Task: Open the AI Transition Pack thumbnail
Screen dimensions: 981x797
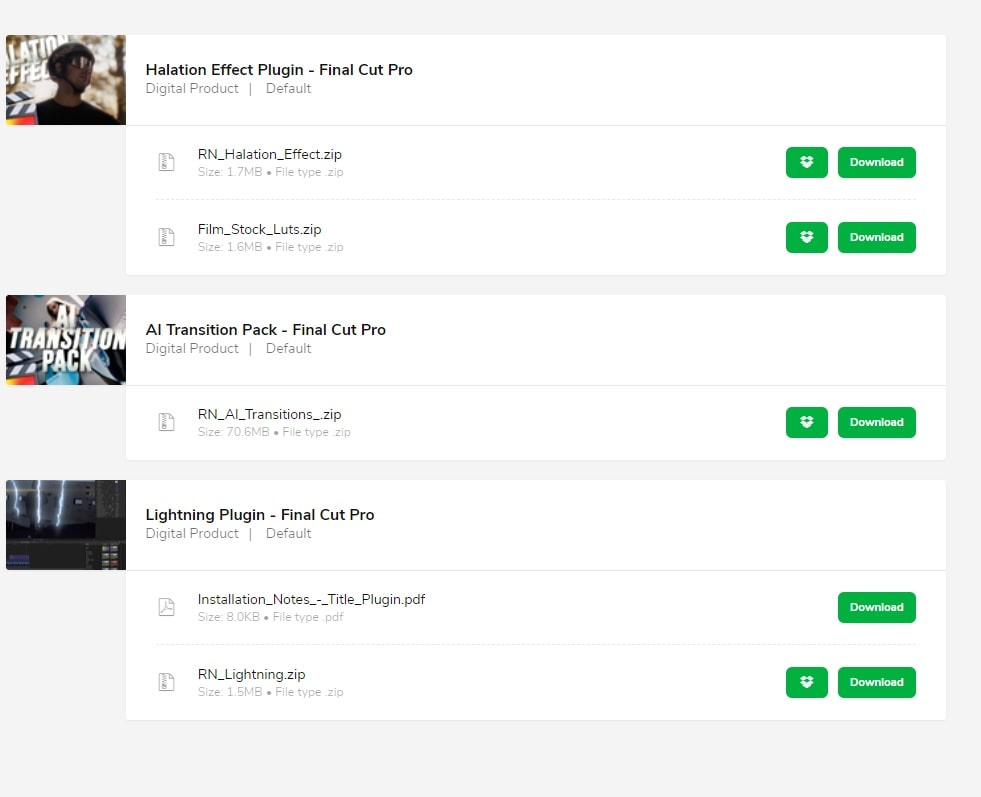Action: (x=66, y=340)
